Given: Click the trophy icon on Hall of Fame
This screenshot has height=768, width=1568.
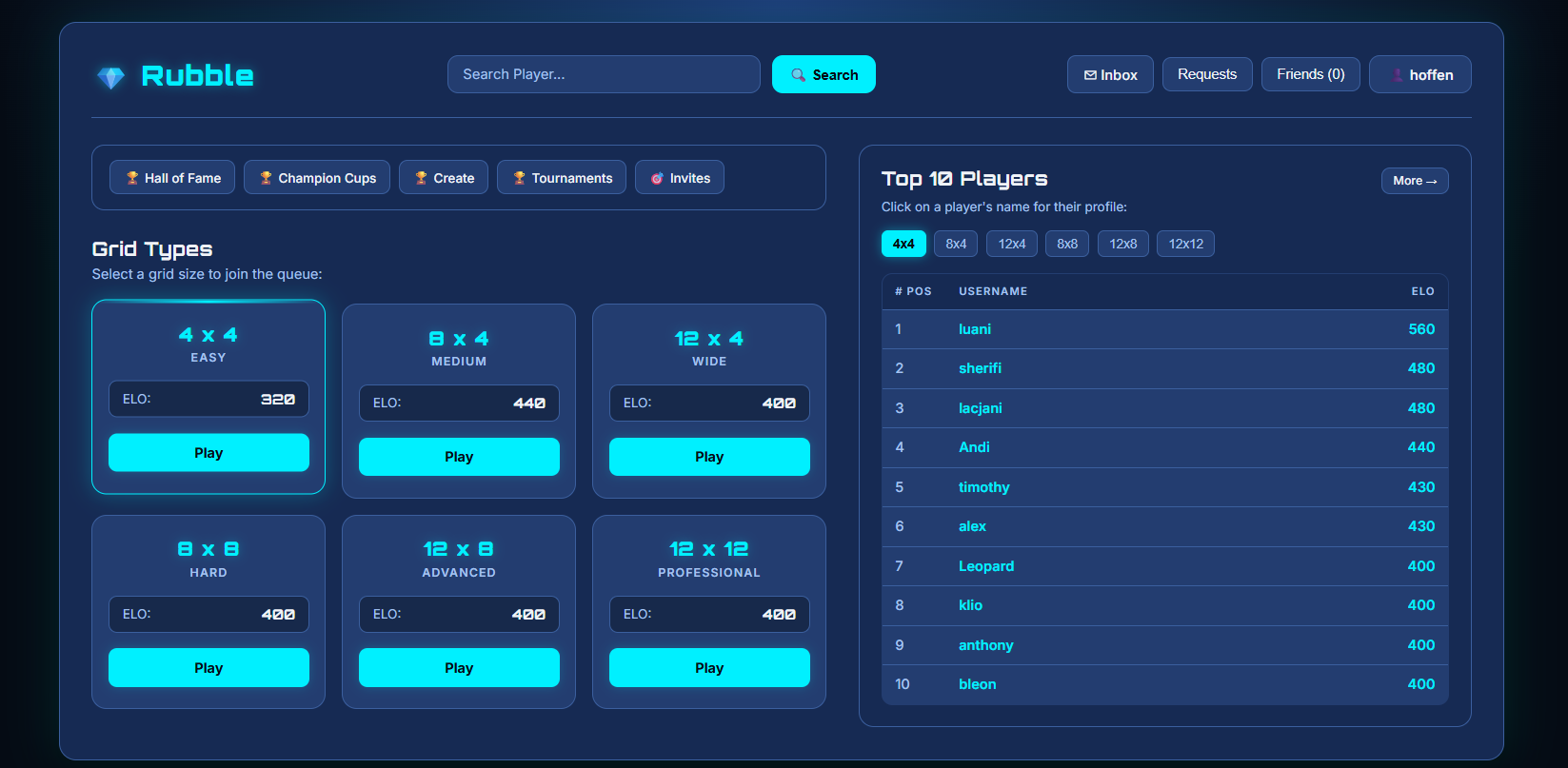Looking at the screenshot, I should pos(132,178).
